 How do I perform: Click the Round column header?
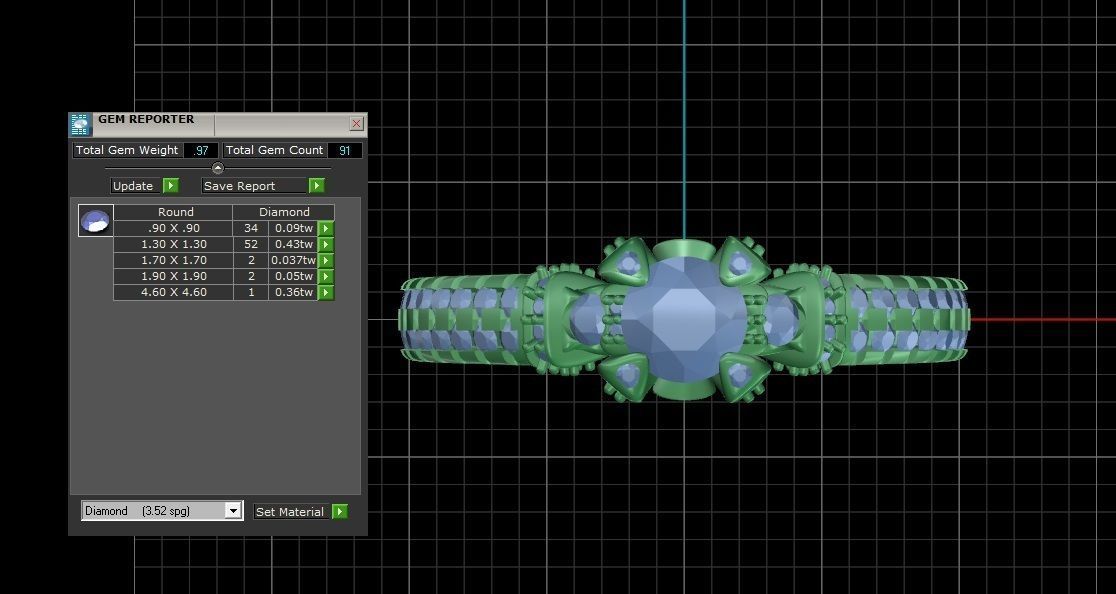[x=174, y=212]
